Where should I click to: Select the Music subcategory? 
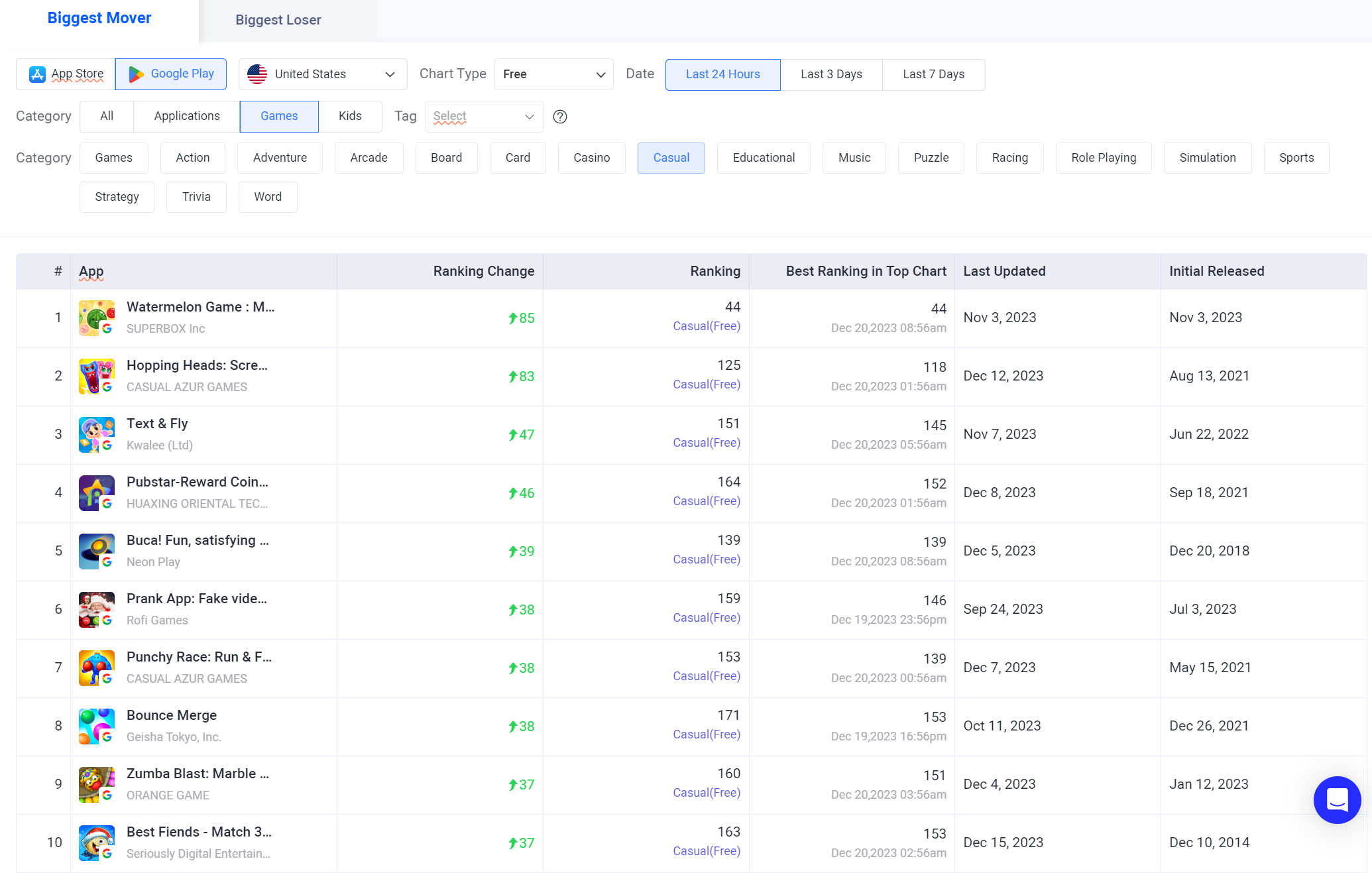tap(854, 158)
